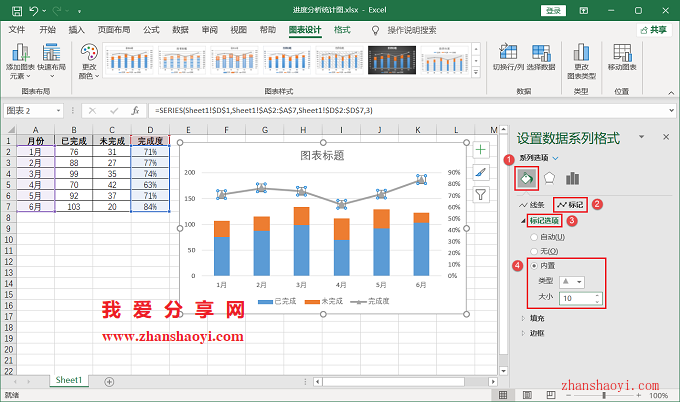Screen dimensions: 680x402
Task: Click the Save icon in title bar
Action: coord(17,10)
